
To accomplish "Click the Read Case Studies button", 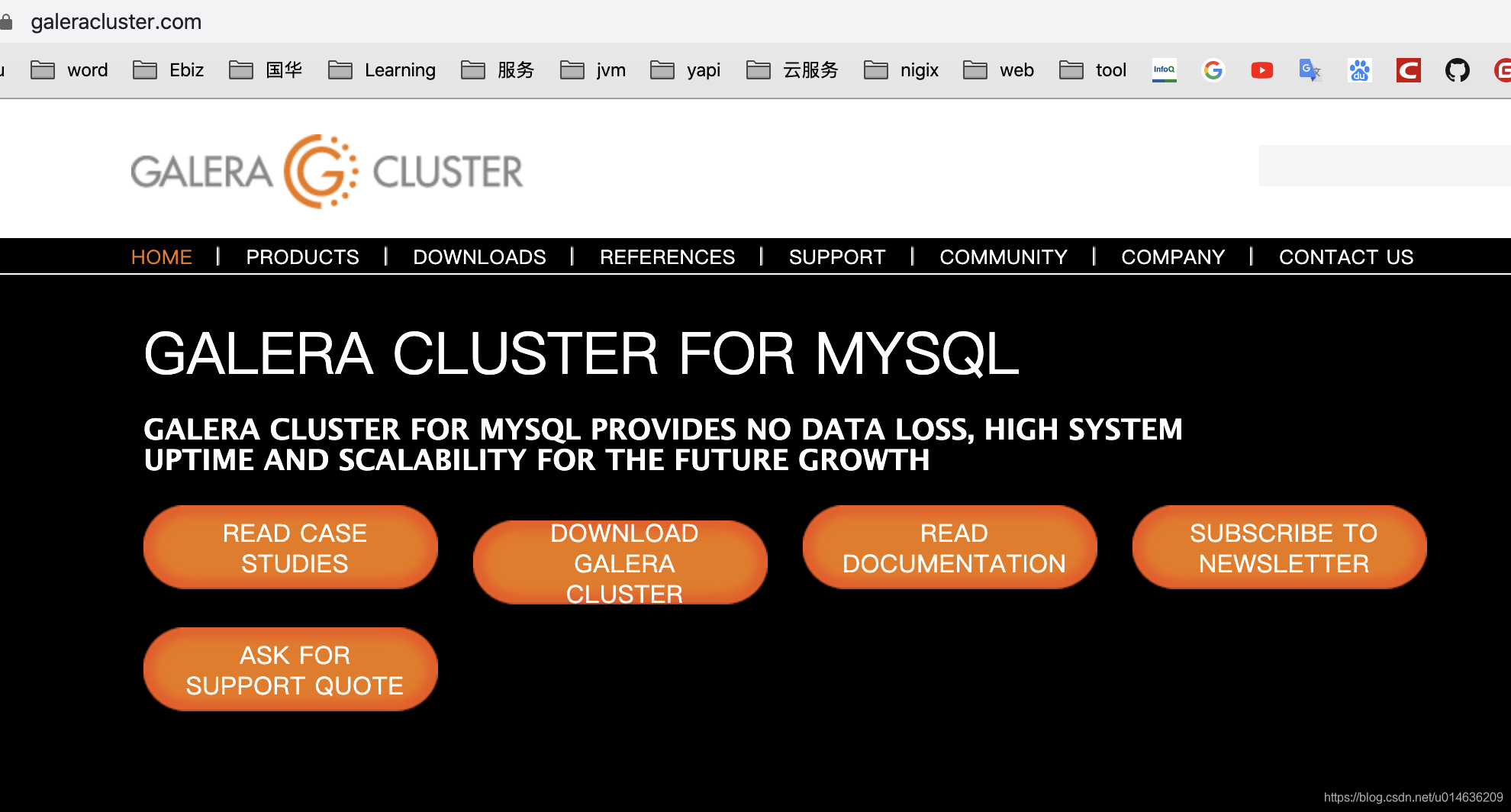I will 291,547.
